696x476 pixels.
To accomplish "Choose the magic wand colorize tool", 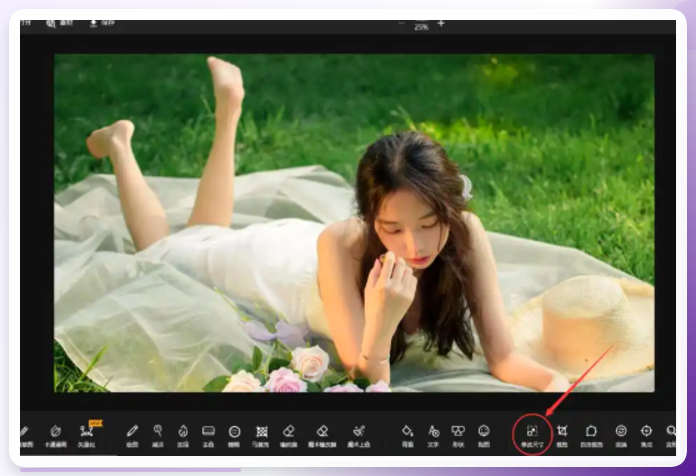I will click(359, 436).
